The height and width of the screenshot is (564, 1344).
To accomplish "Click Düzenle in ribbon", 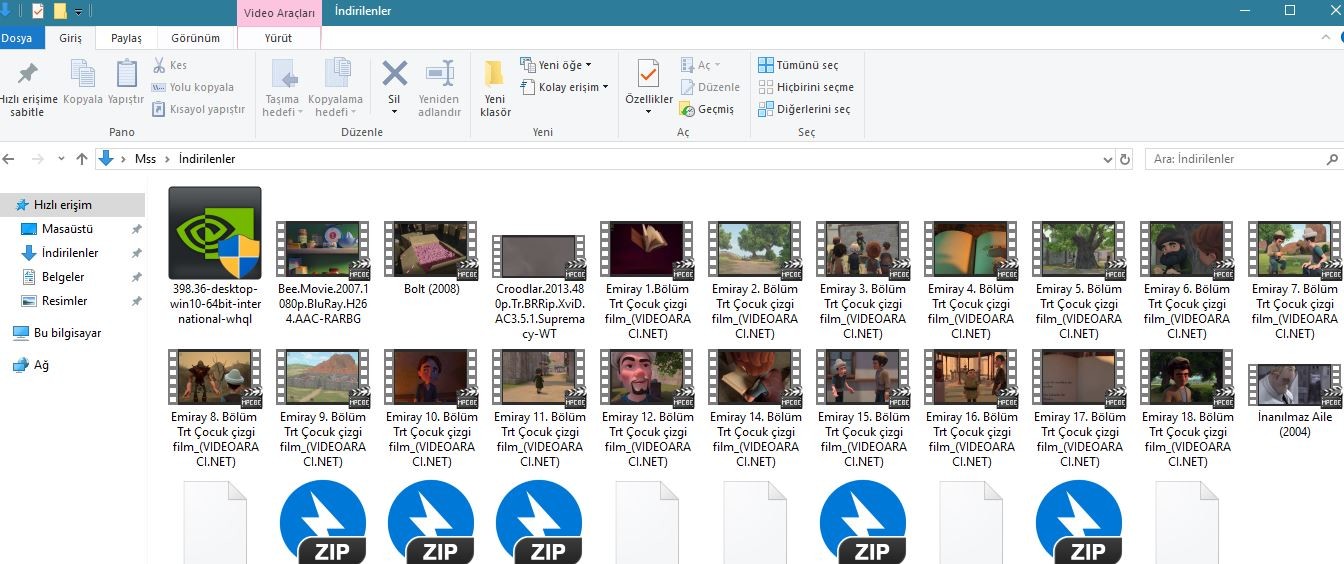I will [710, 87].
